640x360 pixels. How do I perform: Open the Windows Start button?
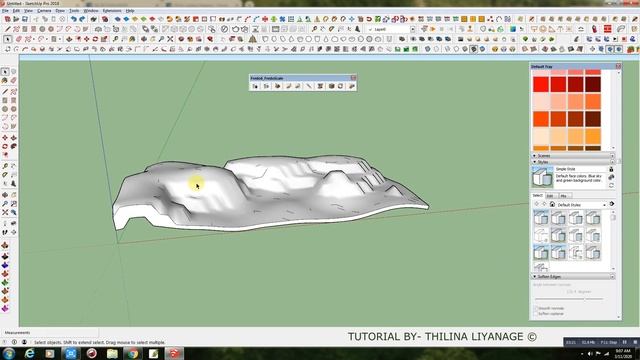[x=9, y=353]
